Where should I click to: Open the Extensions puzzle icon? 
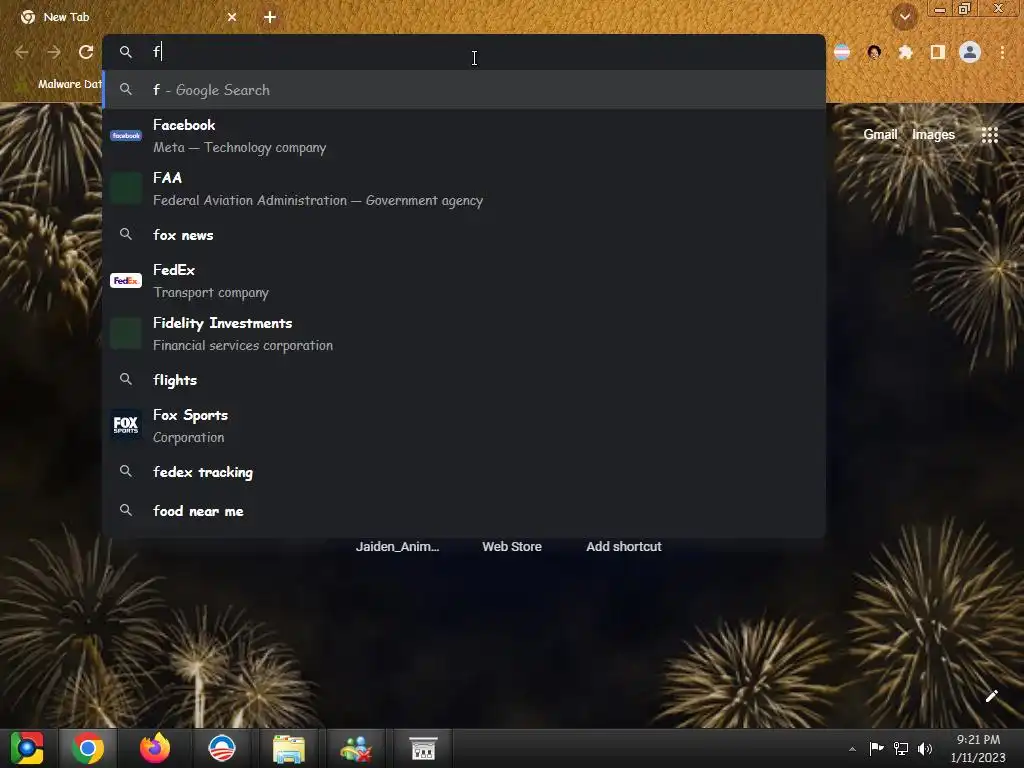coord(905,52)
